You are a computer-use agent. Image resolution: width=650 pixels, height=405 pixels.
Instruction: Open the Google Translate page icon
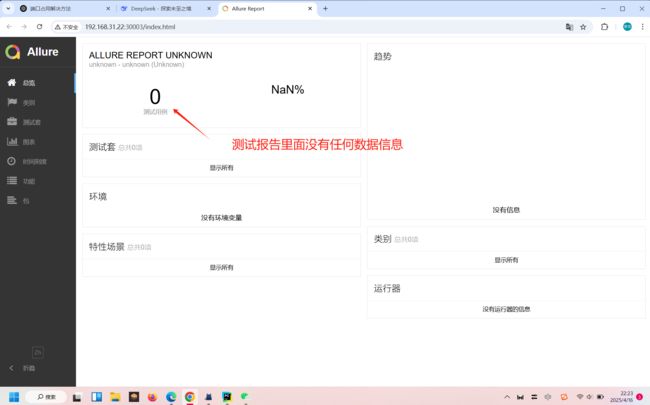click(x=569, y=27)
